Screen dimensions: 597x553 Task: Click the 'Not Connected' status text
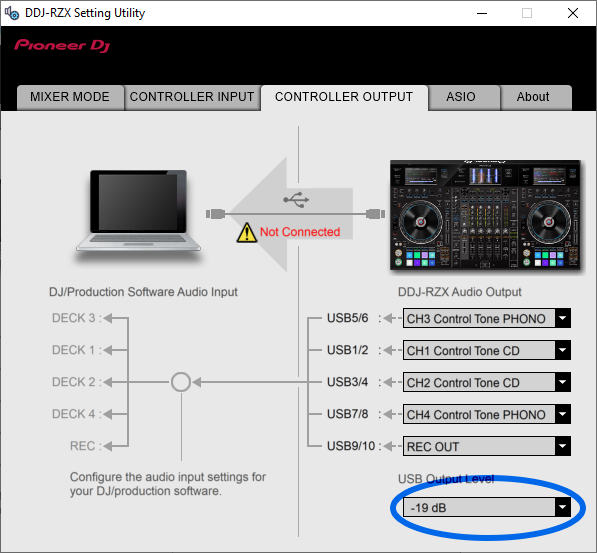(300, 232)
